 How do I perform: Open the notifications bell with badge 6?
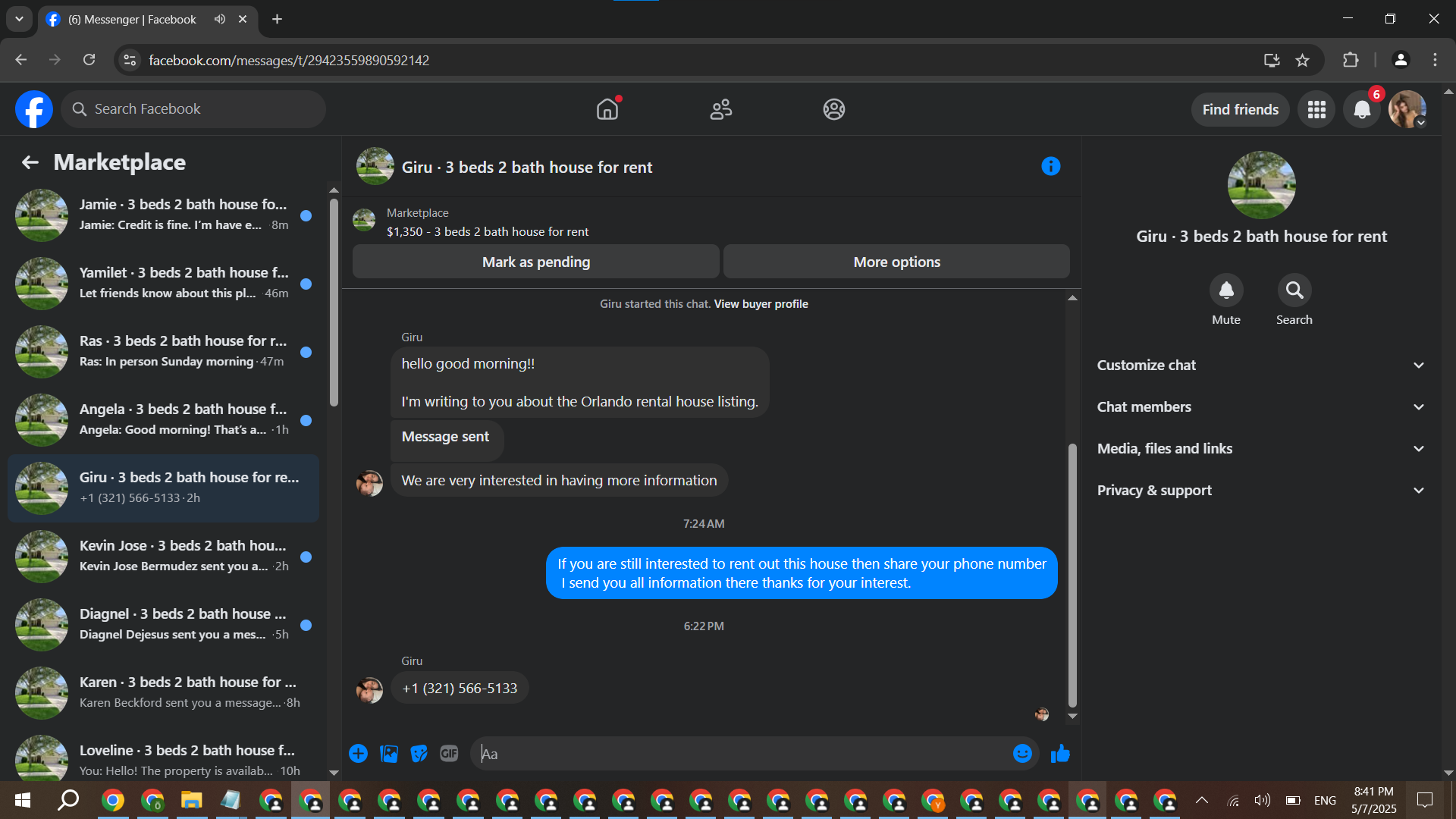1362,109
